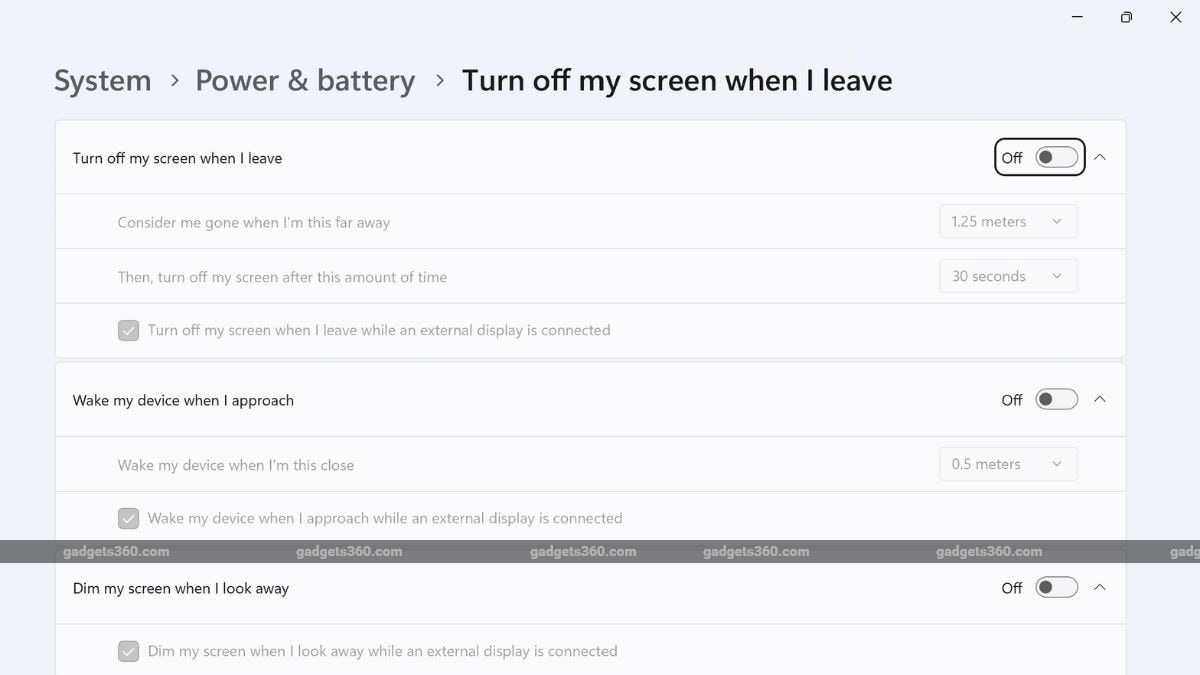Viewport: 1200px width, 675px height.
Task: Uncheck dim screen with external display checkbox
Action: [128, 651]
